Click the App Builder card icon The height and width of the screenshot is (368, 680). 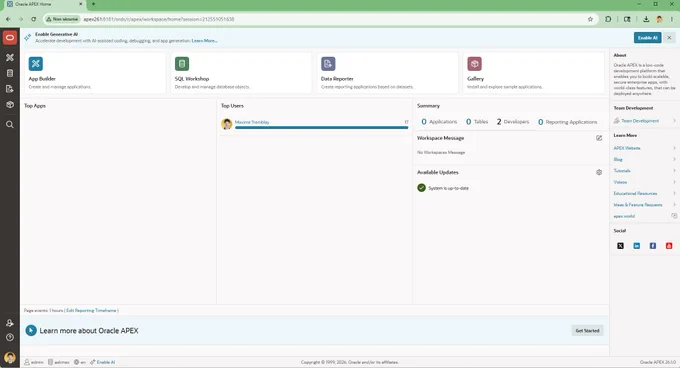point(36,64)
